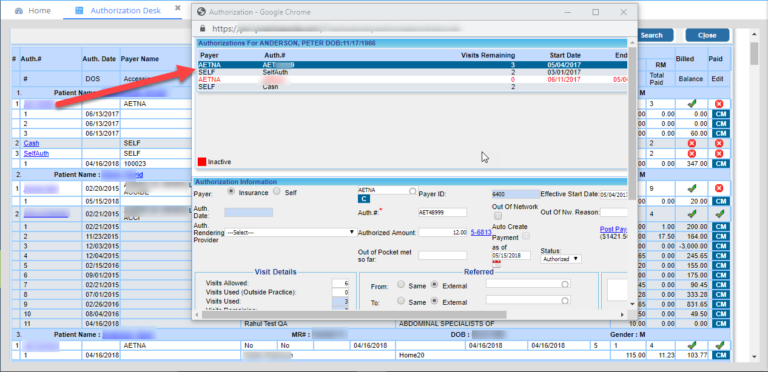Select the Insurance payer radio button
The image size is (768, 372).
pos(232,192)
